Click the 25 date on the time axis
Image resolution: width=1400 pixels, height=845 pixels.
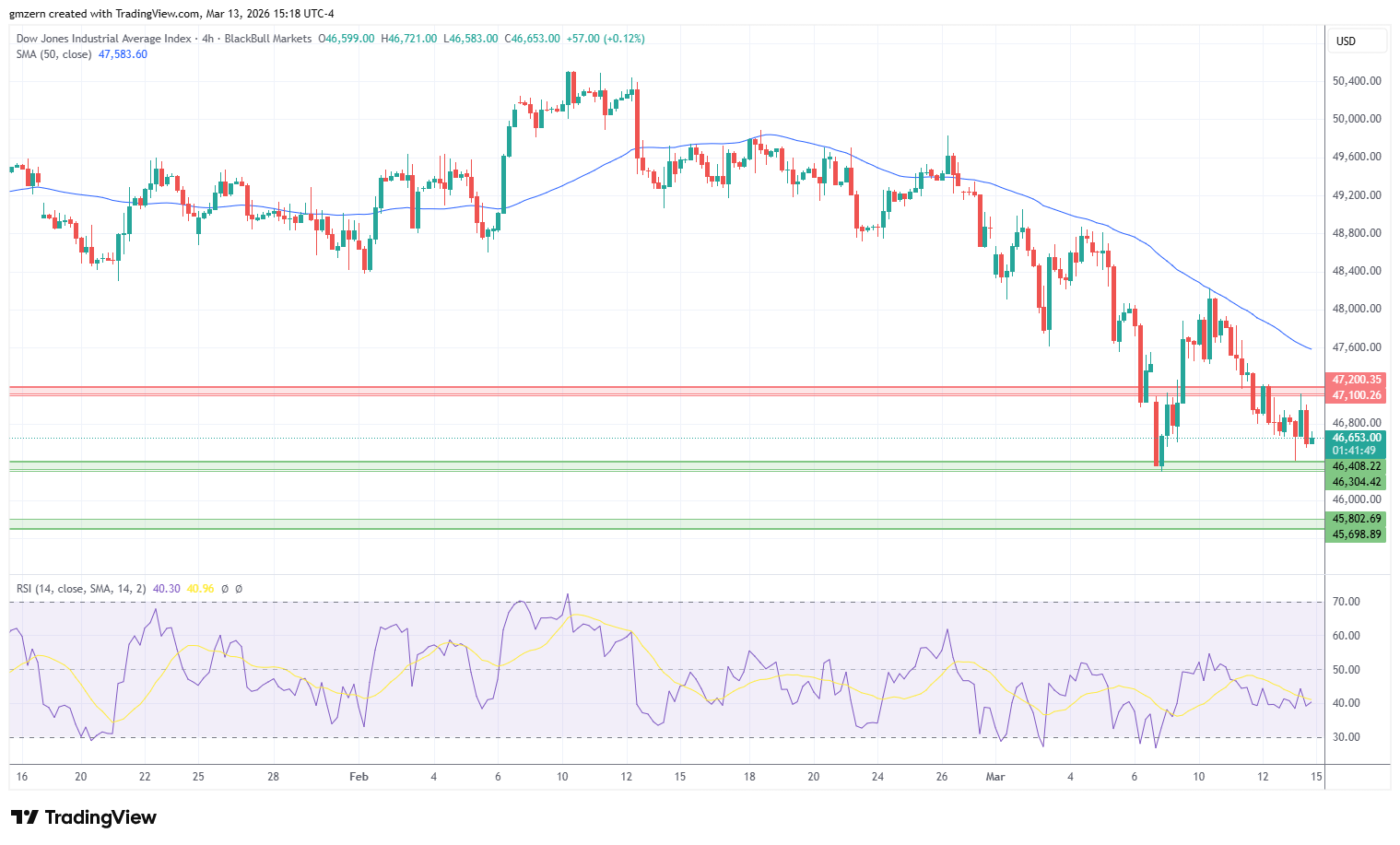198,777
